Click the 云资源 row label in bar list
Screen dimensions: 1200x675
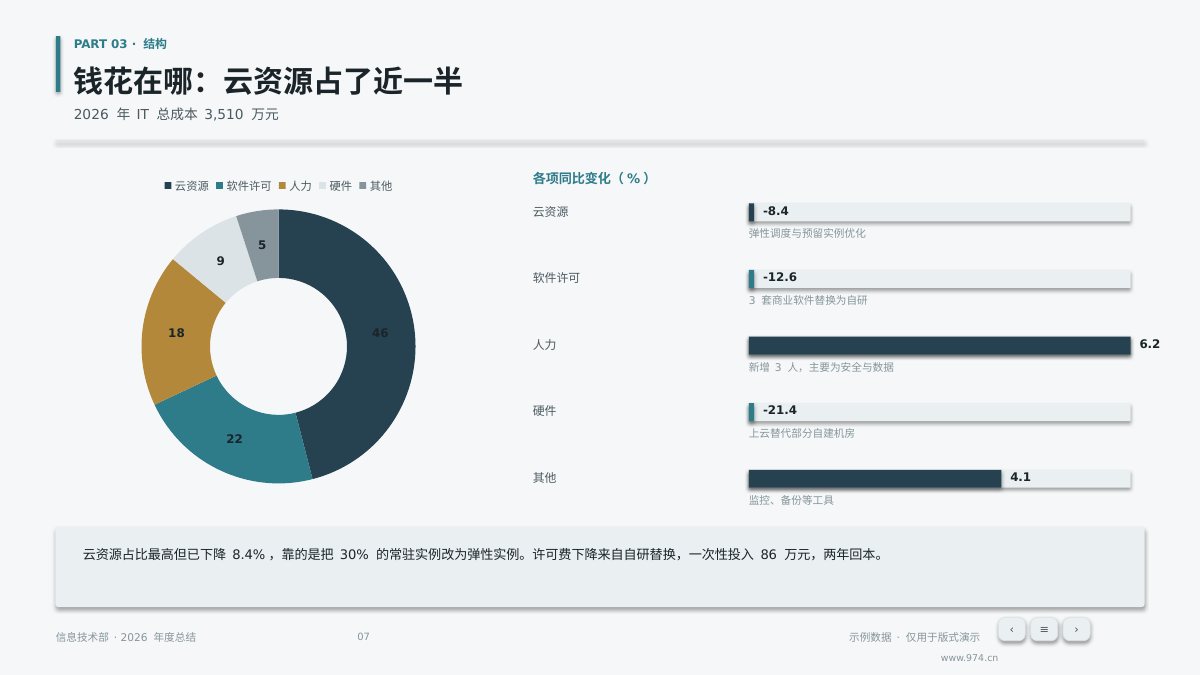(x=550, y=212)
